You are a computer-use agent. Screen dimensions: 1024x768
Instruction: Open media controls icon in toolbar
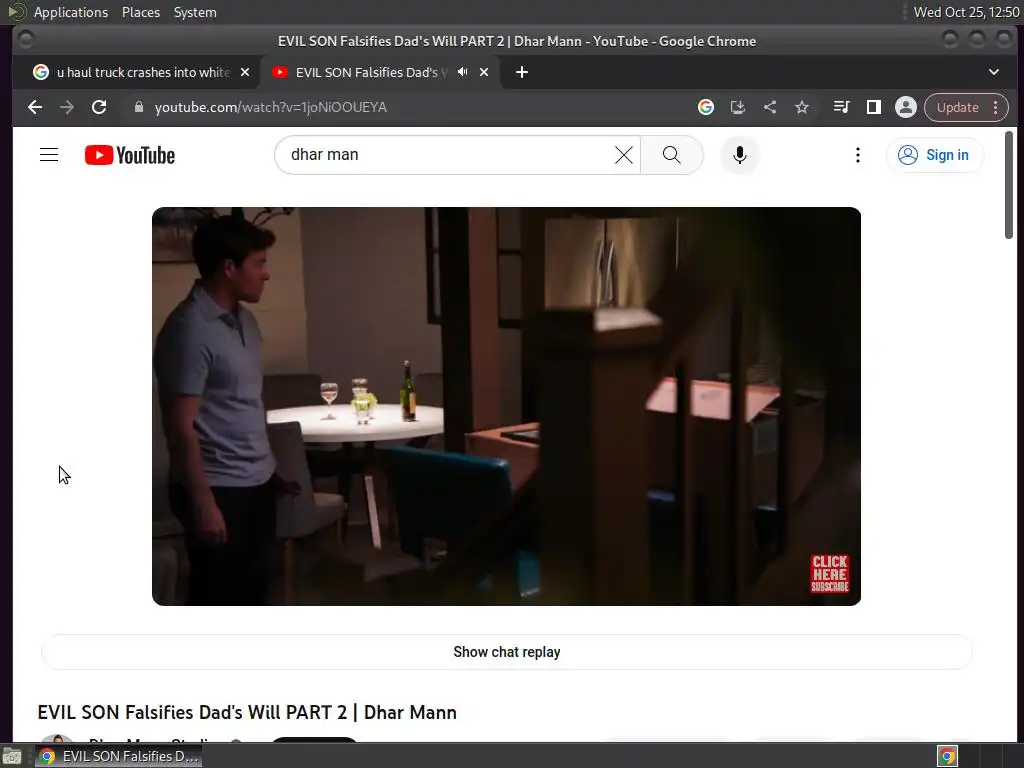tap(841, 107)
